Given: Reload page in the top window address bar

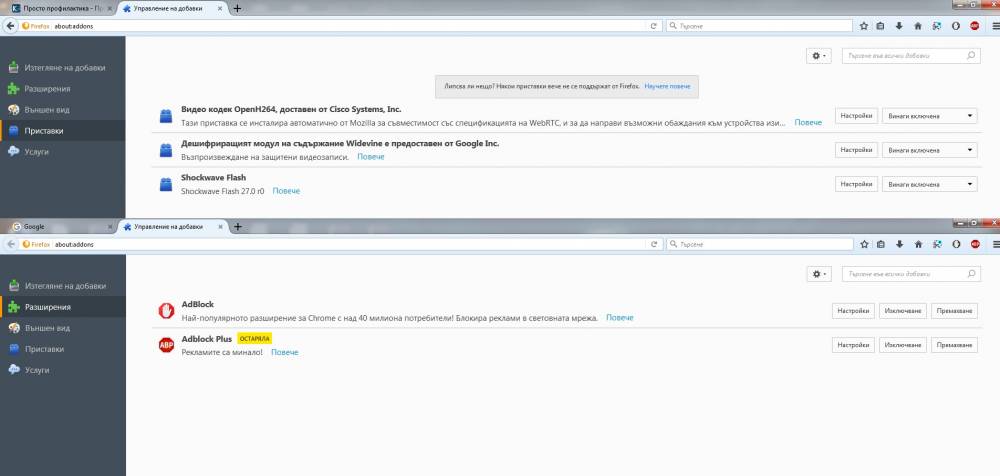Looking at the screenshot, I should (x=653, y=26).
